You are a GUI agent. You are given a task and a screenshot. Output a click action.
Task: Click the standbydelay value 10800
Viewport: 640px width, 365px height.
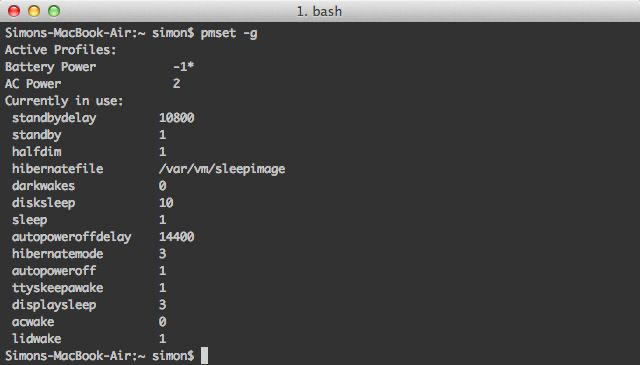(176, 118)
